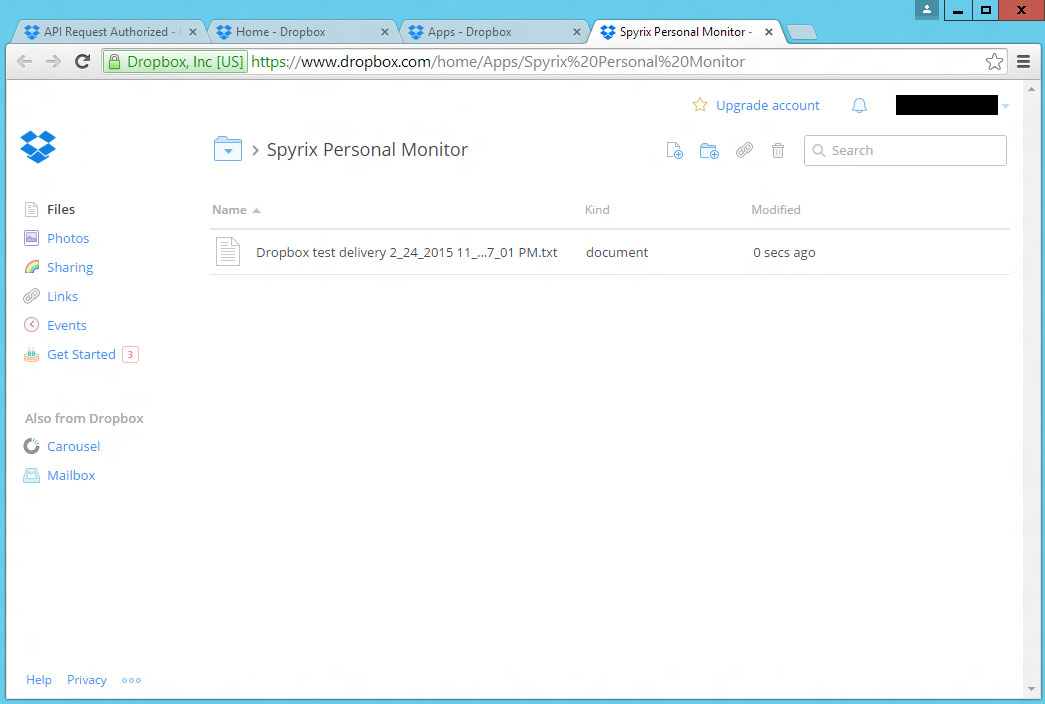The width and height of the screenshot is (1045, 704).
Task: Sort by the Modified column header
Action: (x=776, y=210)
